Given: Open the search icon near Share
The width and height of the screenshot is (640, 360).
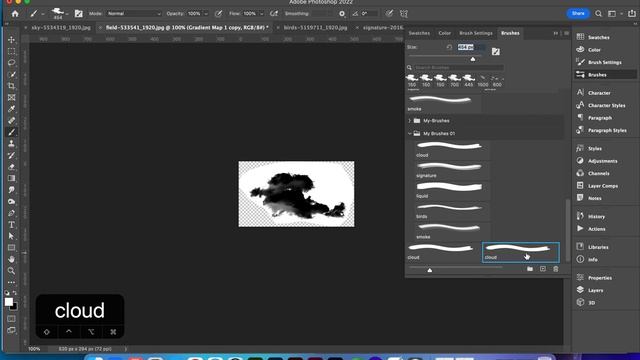Looking at the screenshot, I should click(x=598, y=13).
